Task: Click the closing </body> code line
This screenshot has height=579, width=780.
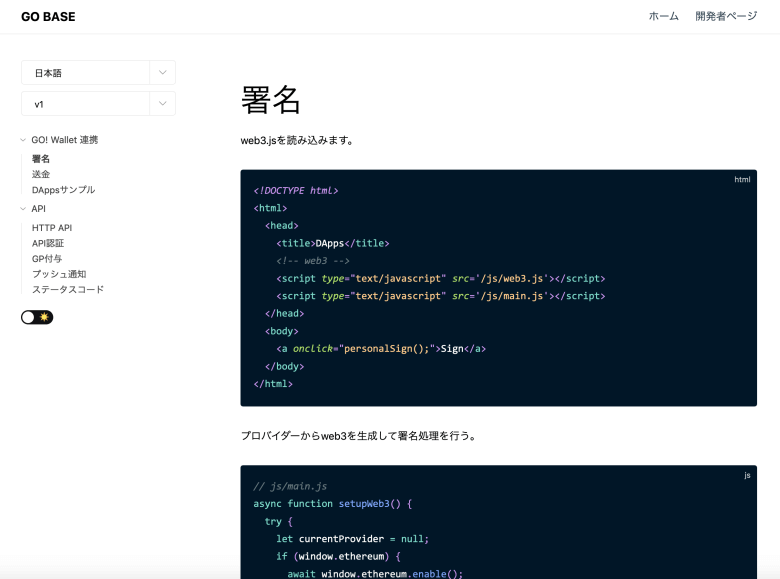Action: [285, 366]
